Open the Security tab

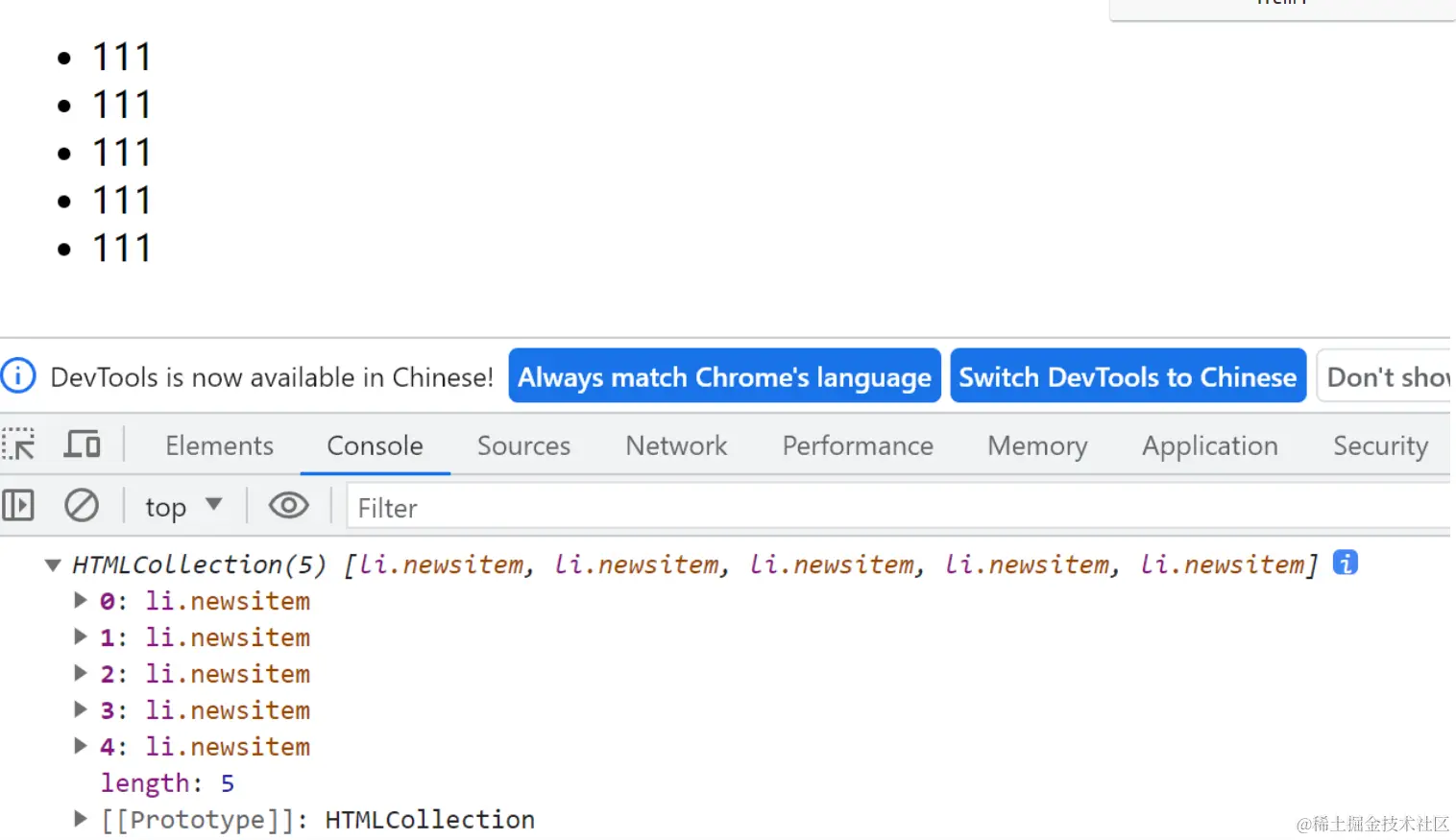(x=1380, y=445)
